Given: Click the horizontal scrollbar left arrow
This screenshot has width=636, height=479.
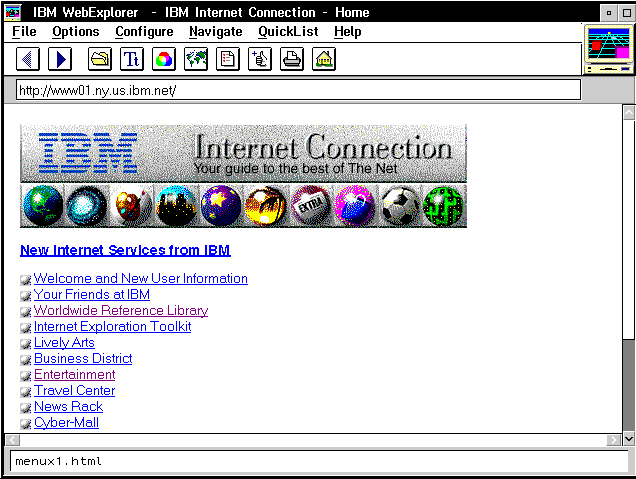Looking at the screenshot, I should tap(13, 440).
